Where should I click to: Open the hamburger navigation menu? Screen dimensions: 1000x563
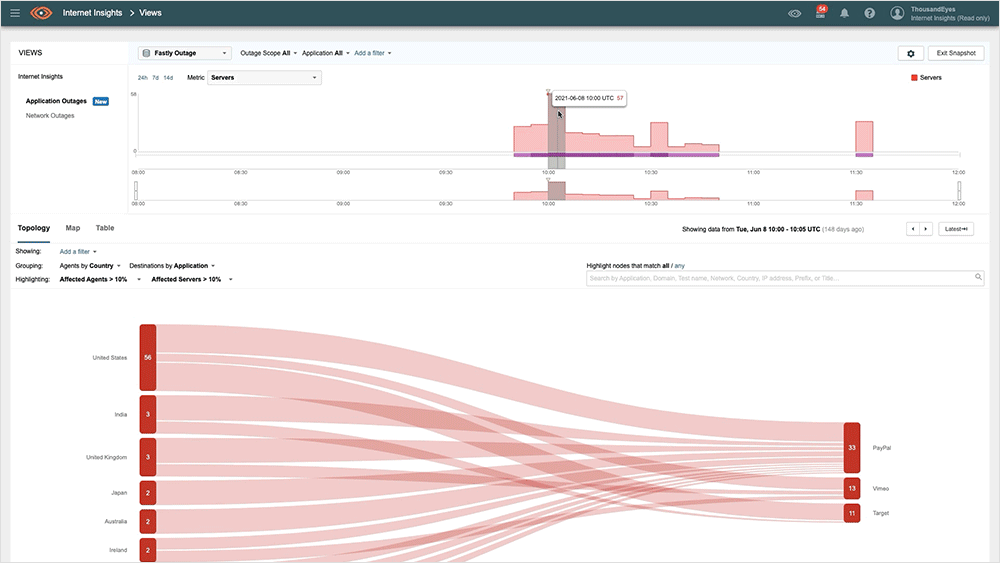(x=15, y=13)
